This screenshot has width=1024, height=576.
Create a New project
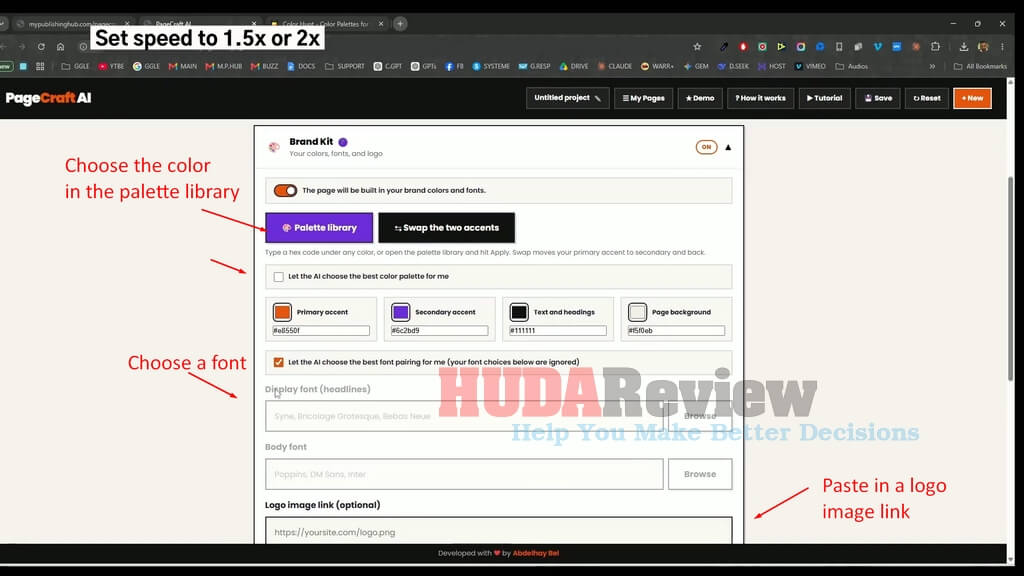[x=972, y=98]
